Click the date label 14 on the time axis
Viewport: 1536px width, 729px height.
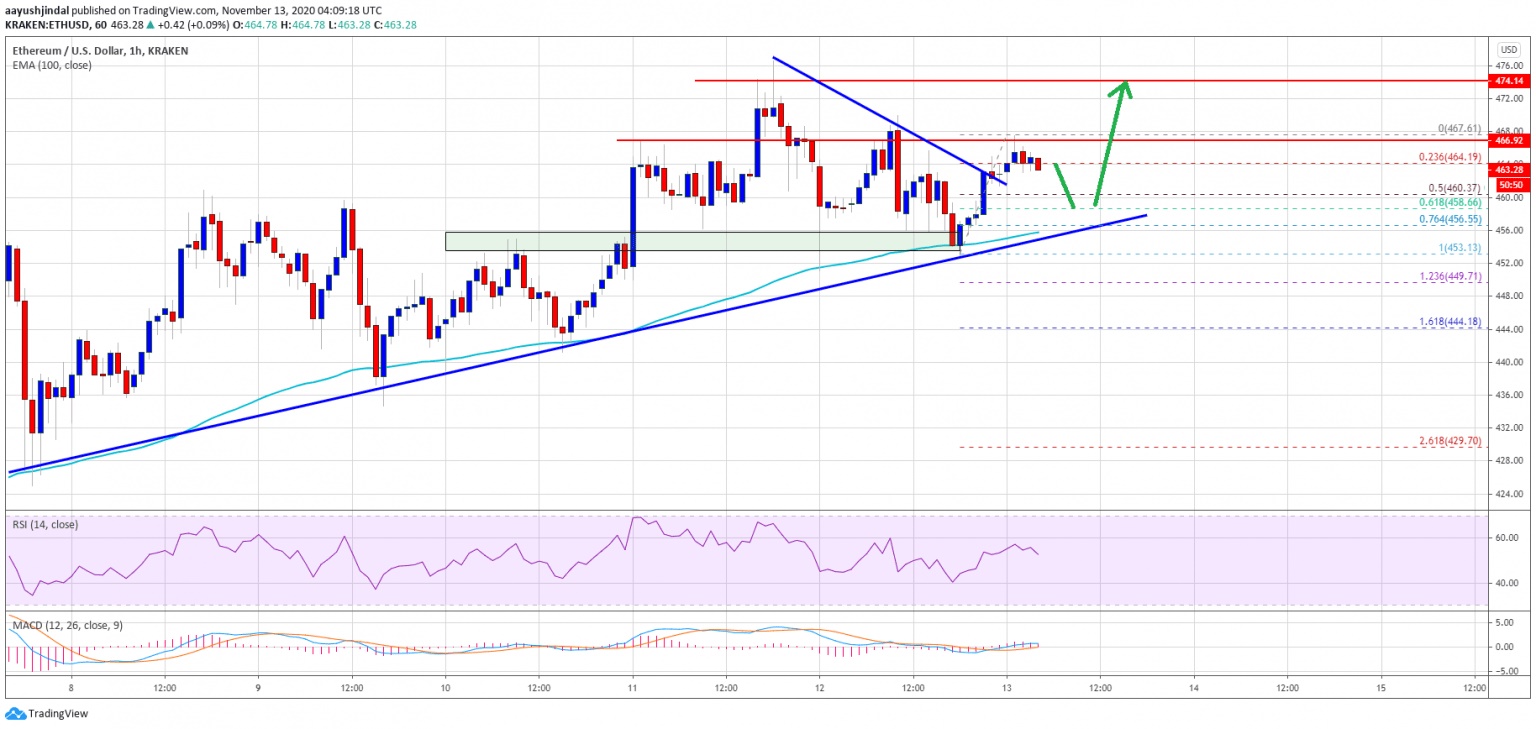(x=1194, y=688)
